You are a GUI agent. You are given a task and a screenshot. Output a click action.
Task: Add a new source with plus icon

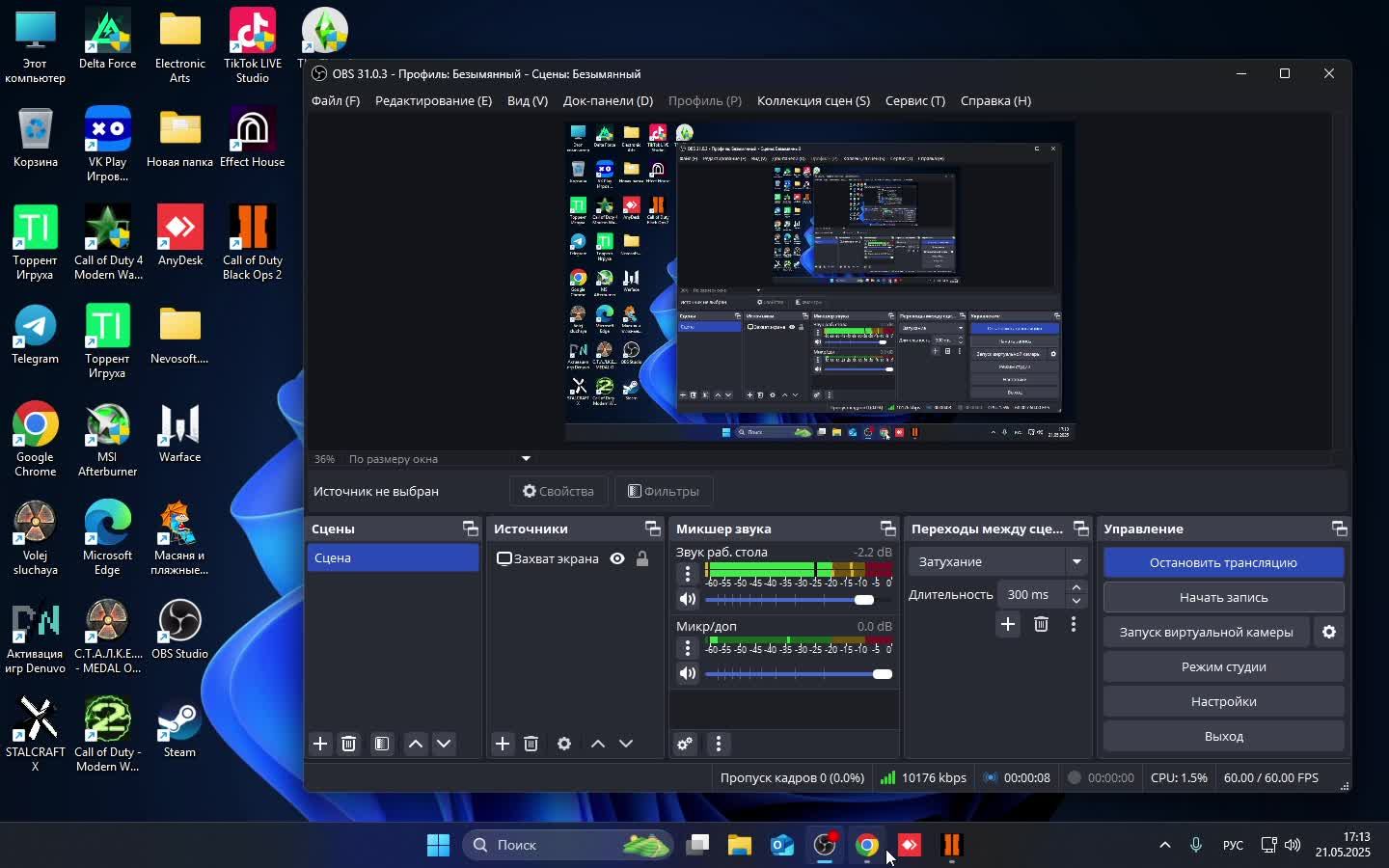503,744
